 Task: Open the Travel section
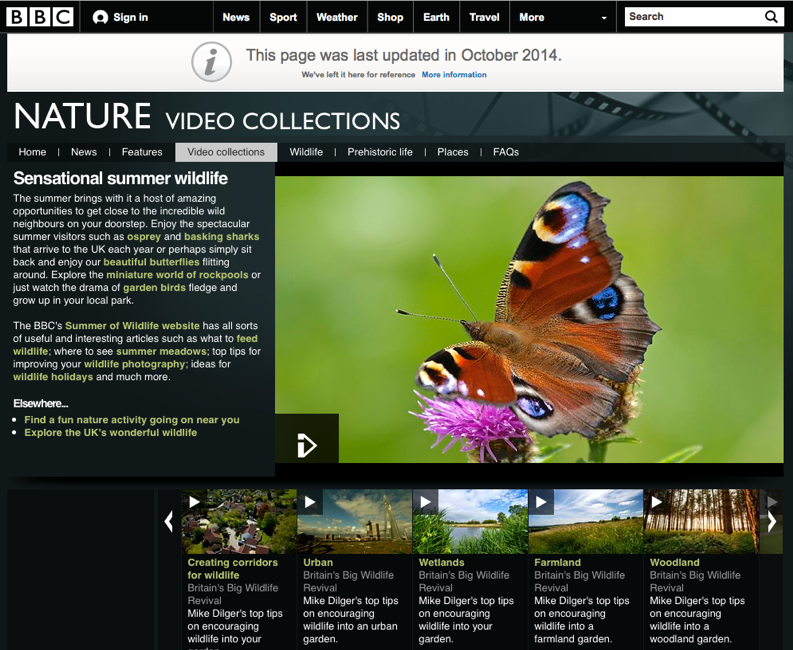(484, 17)
